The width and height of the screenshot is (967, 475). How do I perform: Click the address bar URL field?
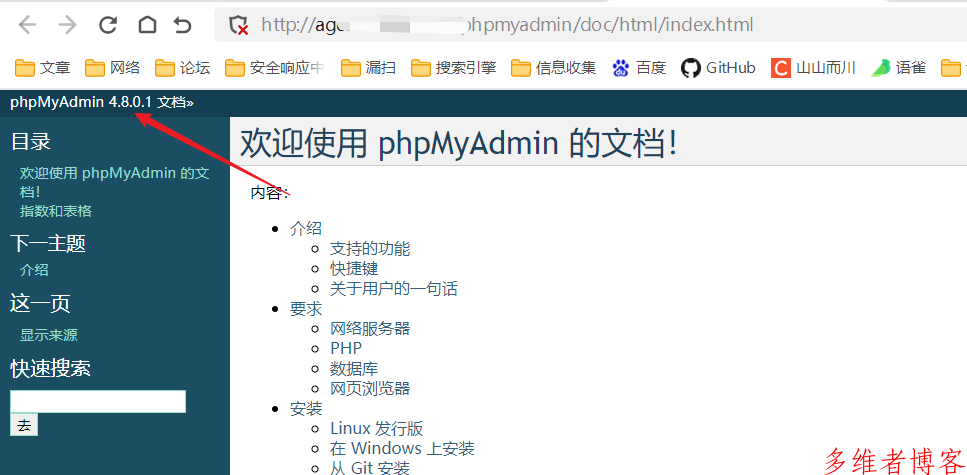pyautogui.click(x=590, y=25)
